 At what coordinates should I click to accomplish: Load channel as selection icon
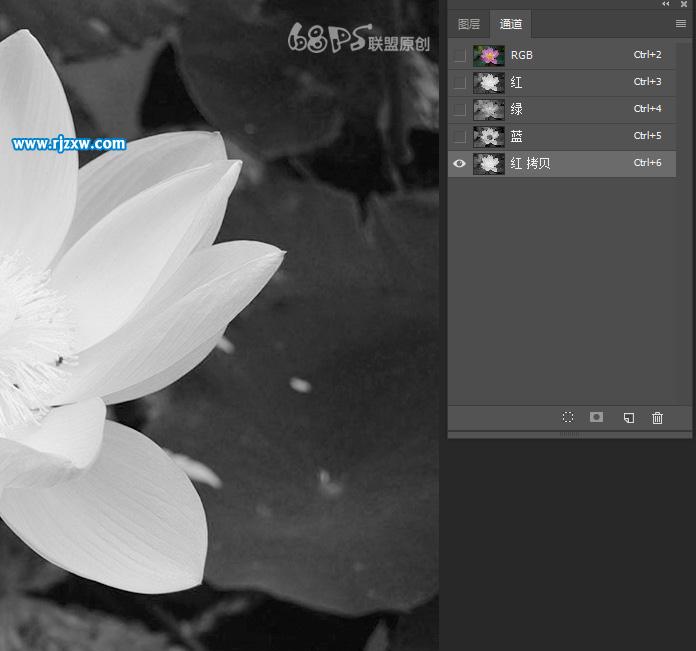pos(568,418)
